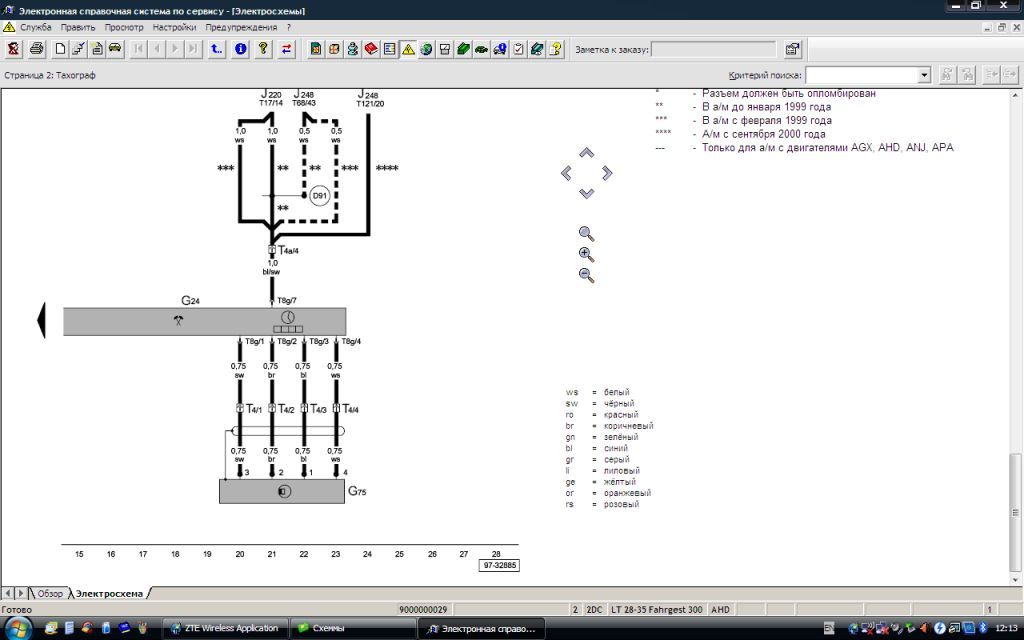This screenshot has height=640, width=1024.
Task: Print the current wiring diagram
Action: 37,49
